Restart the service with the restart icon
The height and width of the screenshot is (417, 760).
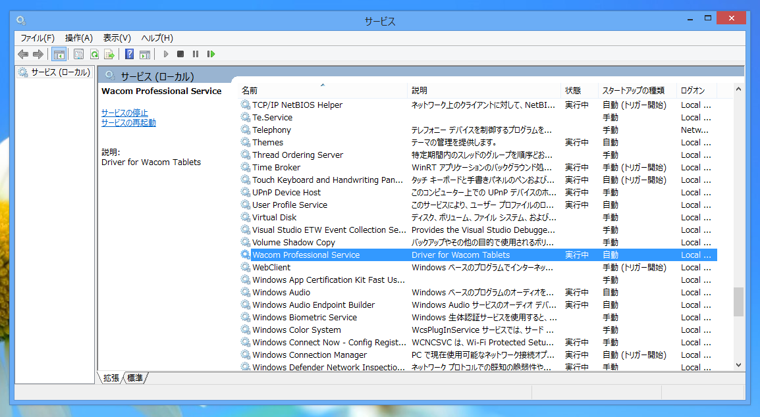pyautogui.click(x=211, y=54)
